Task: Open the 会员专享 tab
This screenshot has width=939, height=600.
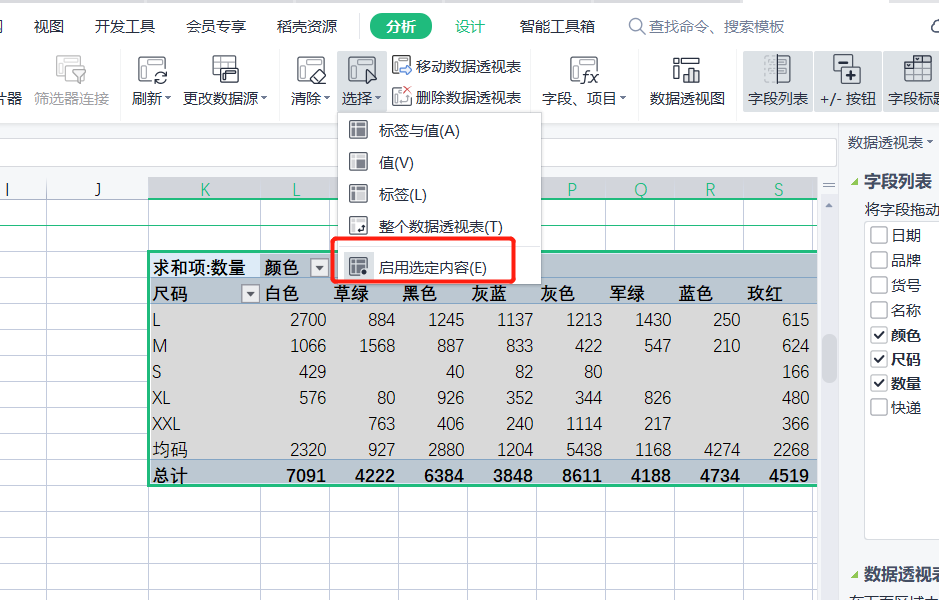Action: [x=216, y=26]
